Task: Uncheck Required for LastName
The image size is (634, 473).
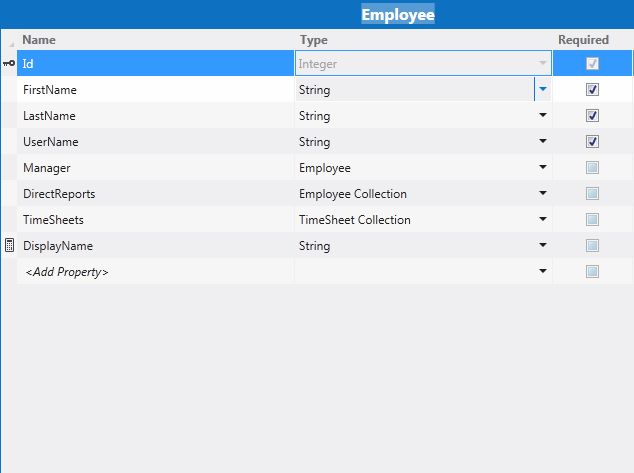Action: 592,115
